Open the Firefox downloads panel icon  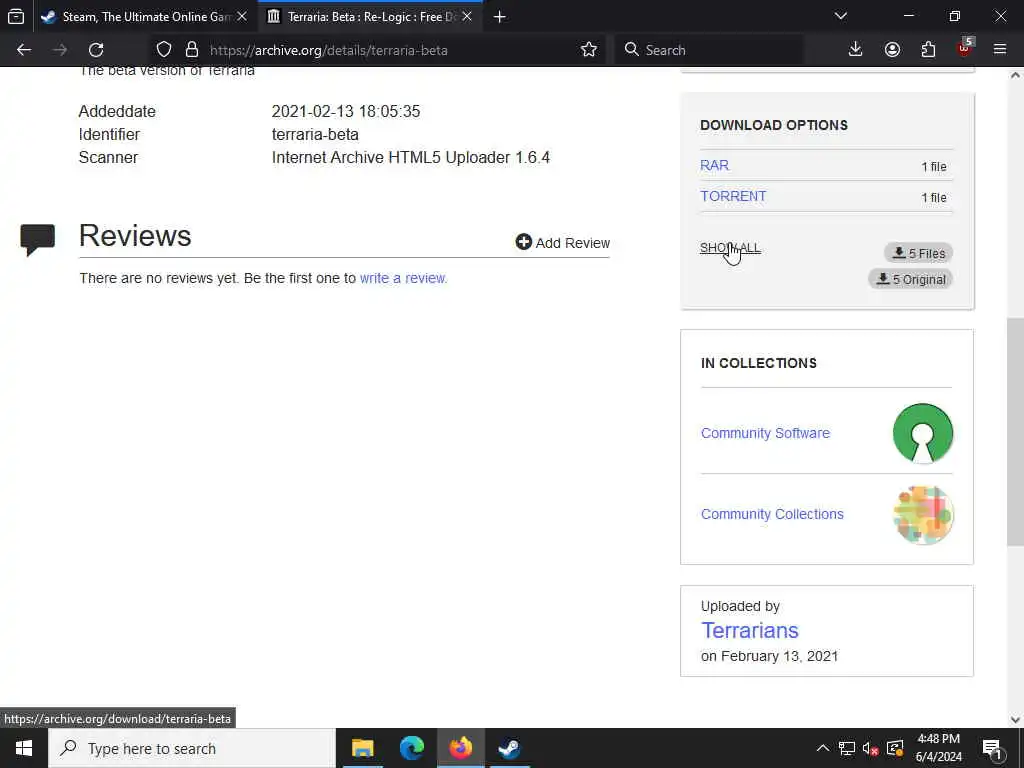[x=855, y=50]
